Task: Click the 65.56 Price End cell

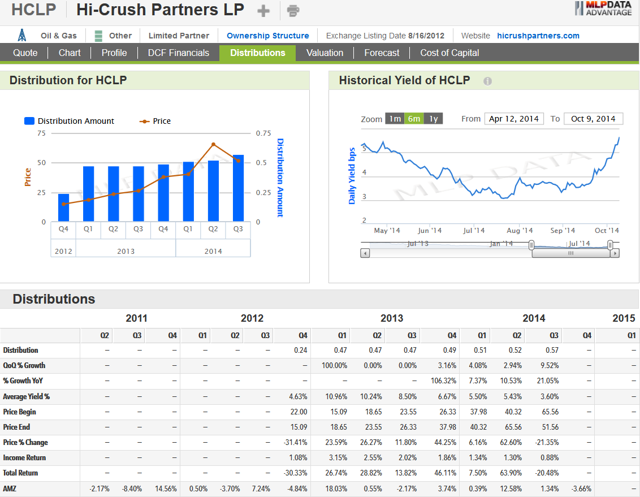Action: coord(515,427)
